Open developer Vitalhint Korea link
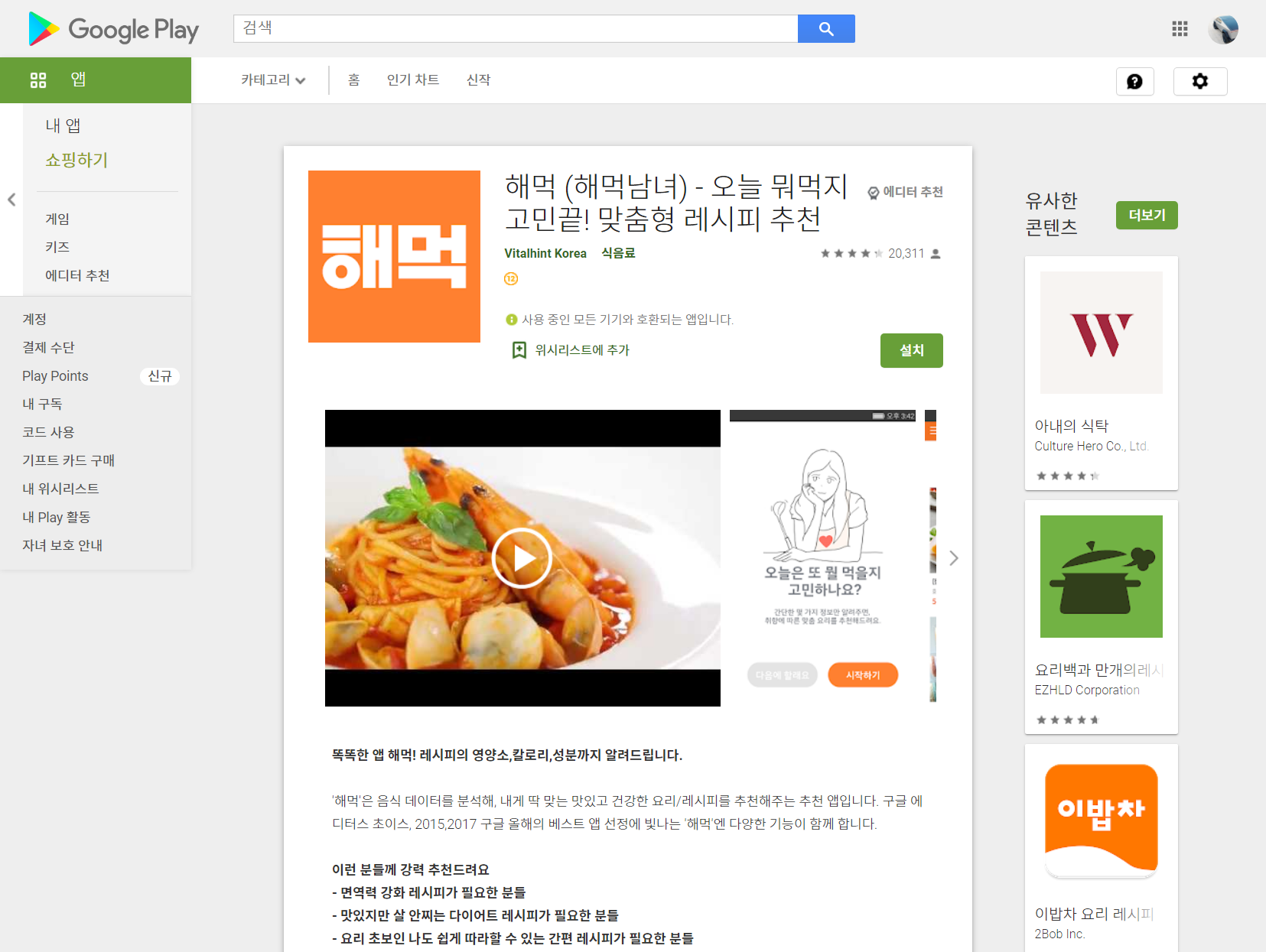The image size is (1266, 952). (x=545, y=254)
